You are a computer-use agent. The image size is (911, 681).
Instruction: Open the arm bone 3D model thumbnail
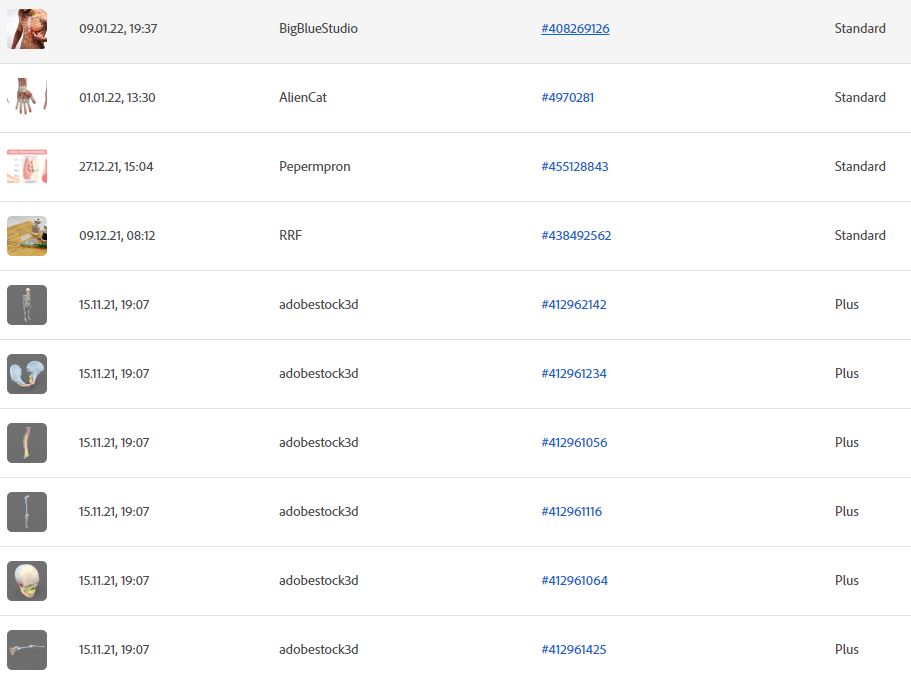[x=27, y=650]
